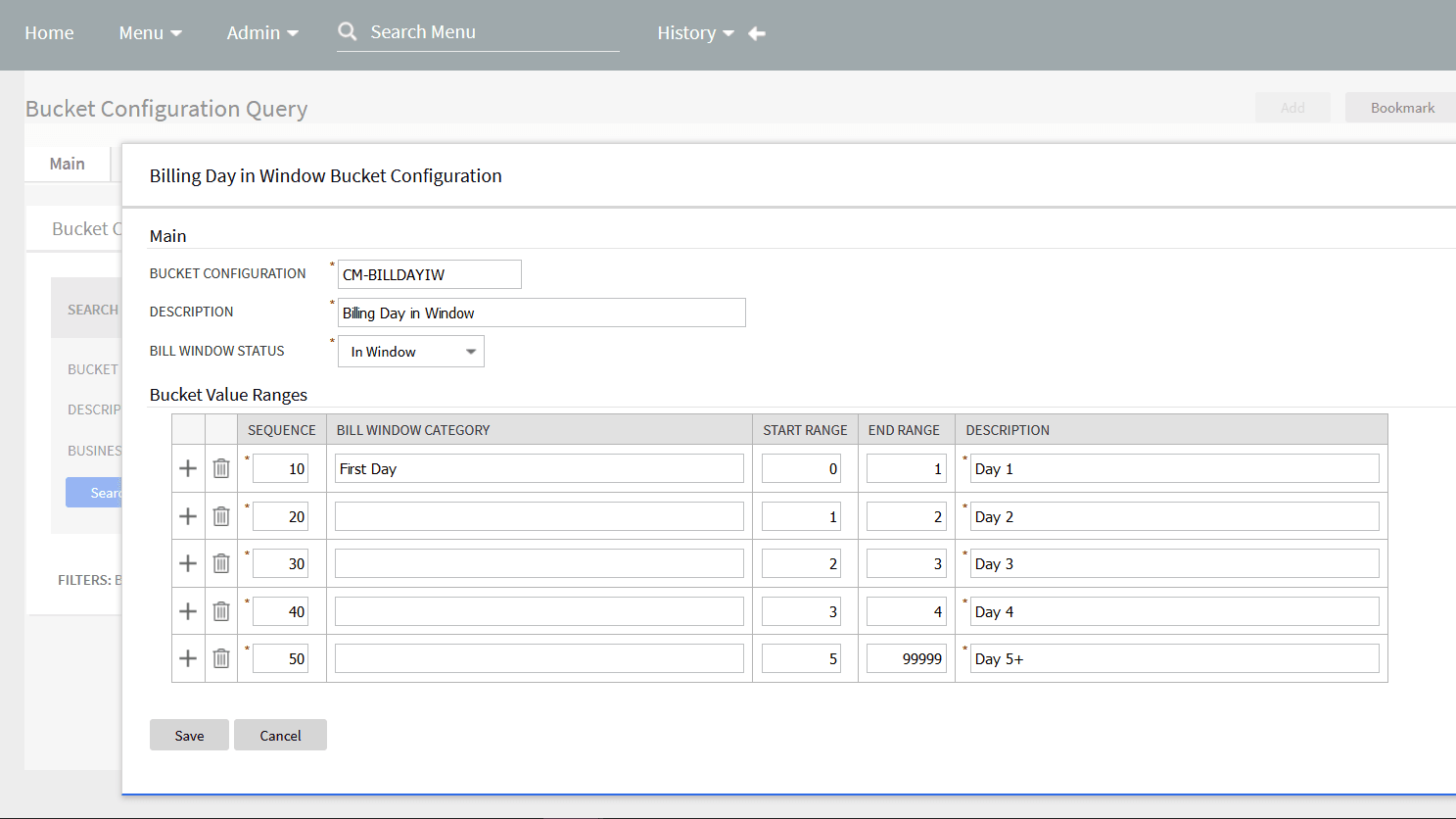Insert a new row after Sequence 30

tap(188, 563)
